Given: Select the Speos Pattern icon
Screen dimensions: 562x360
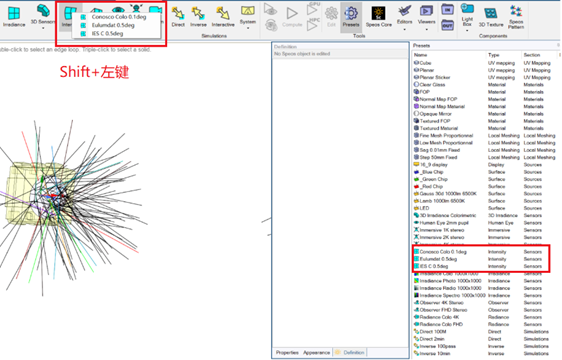Looking at the screenshot, I should (516, 17).
